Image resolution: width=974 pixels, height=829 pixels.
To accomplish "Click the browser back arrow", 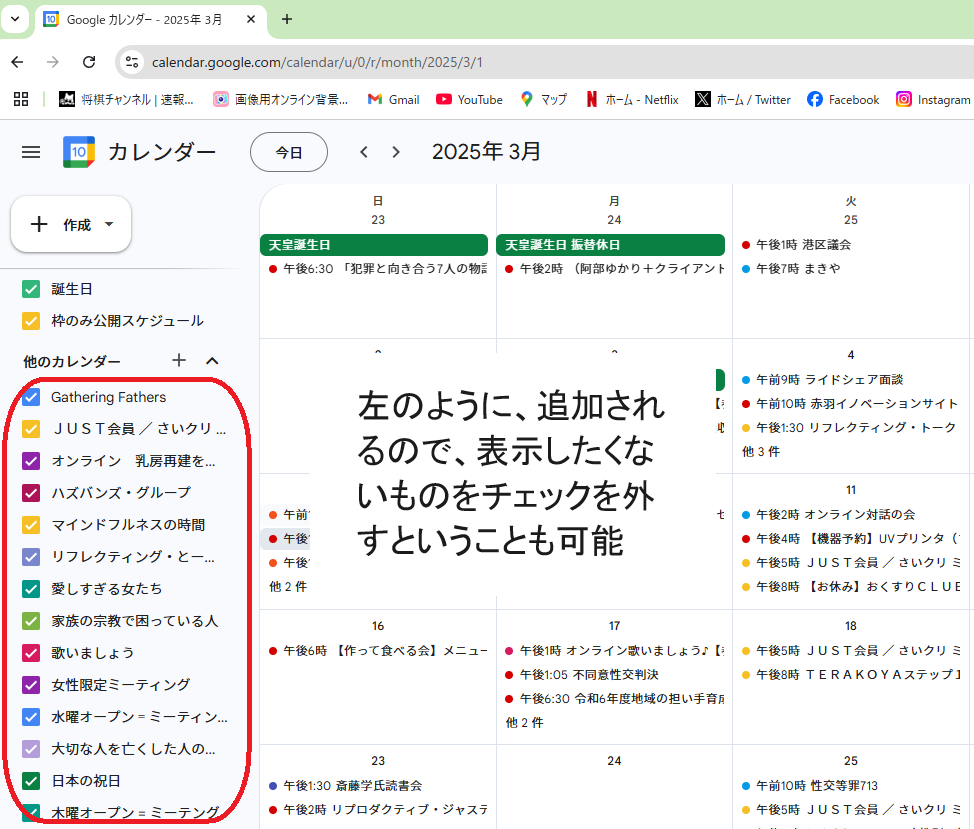I will tap(17, 62).
